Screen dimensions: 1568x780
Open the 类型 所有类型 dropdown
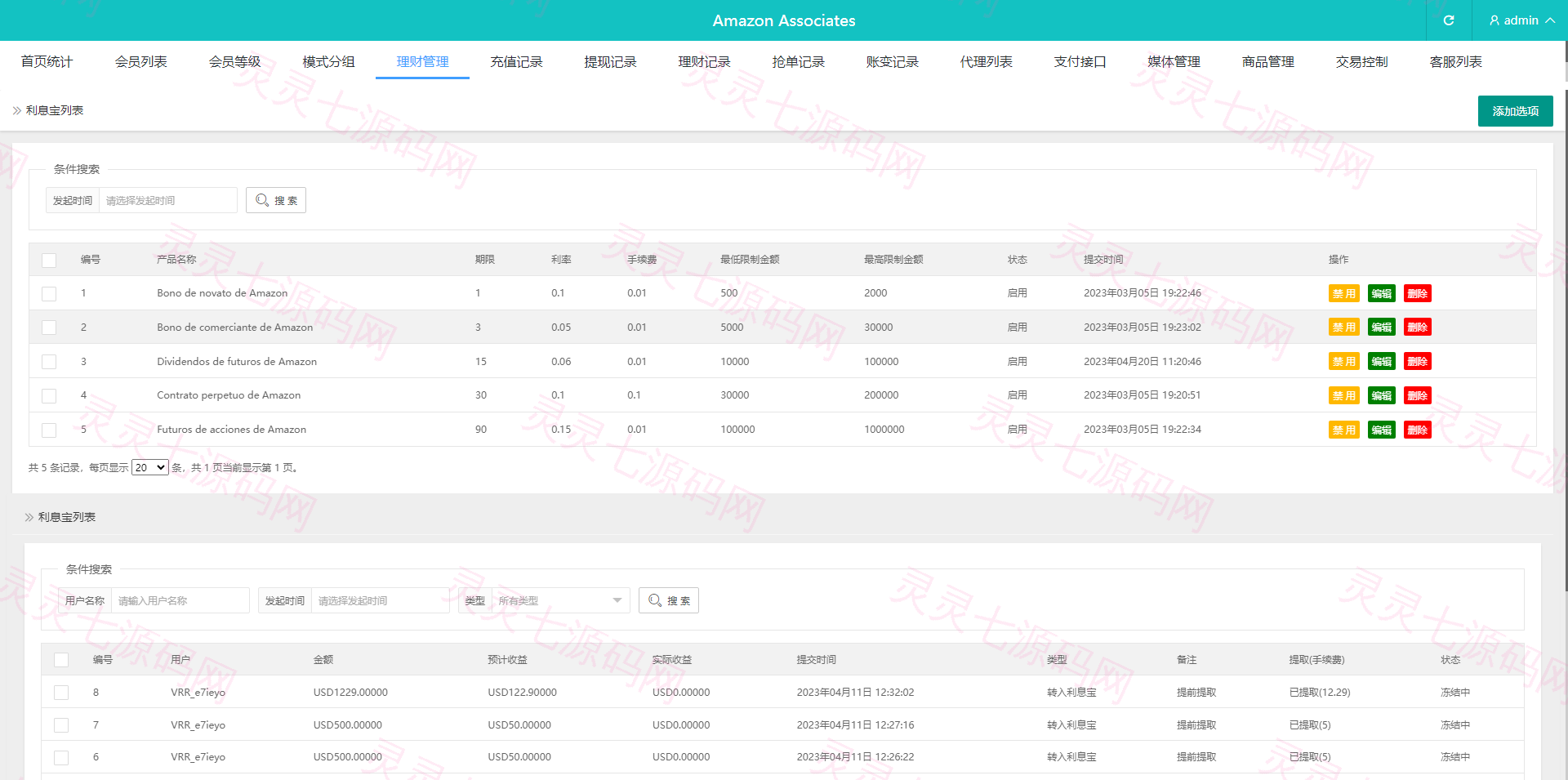pos(560,600)
